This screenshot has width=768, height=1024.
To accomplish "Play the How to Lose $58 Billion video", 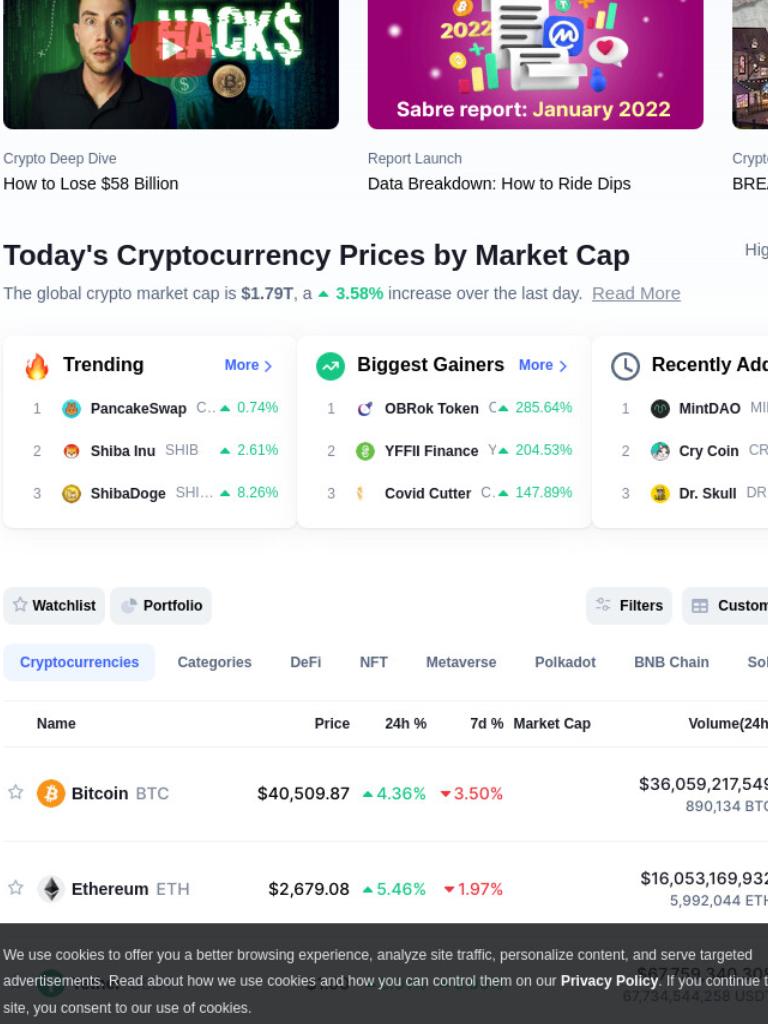I will click(171, 49).
